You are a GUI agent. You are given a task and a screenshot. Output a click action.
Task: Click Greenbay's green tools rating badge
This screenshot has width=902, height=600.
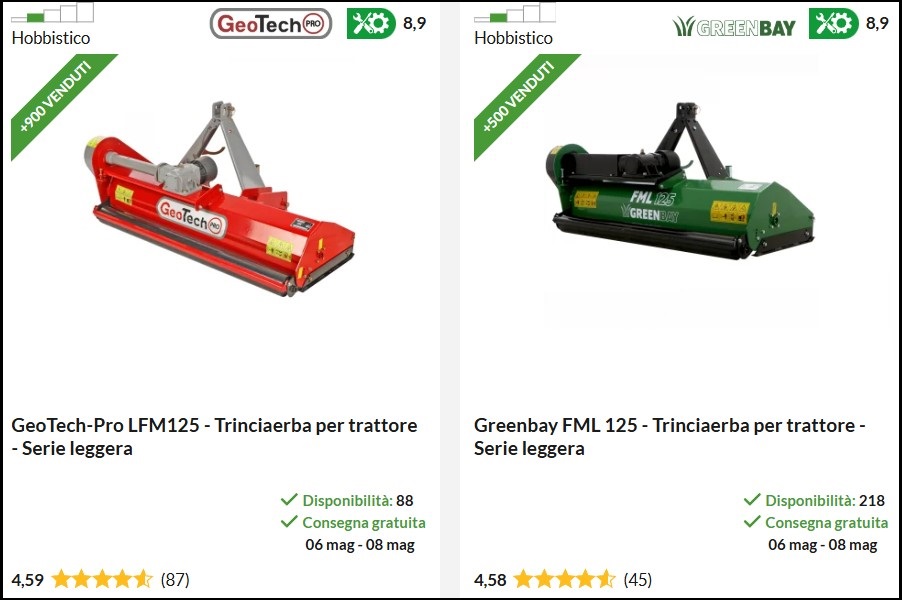pos(834,24)
